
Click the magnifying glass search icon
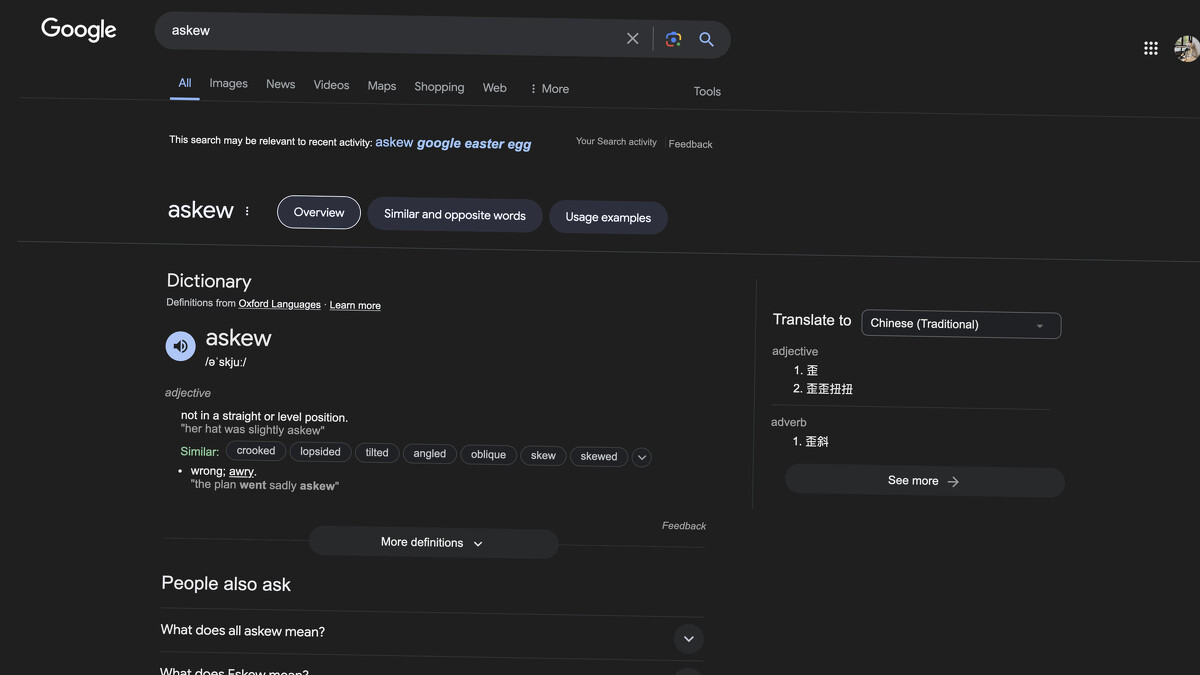[x=706, y=39]
